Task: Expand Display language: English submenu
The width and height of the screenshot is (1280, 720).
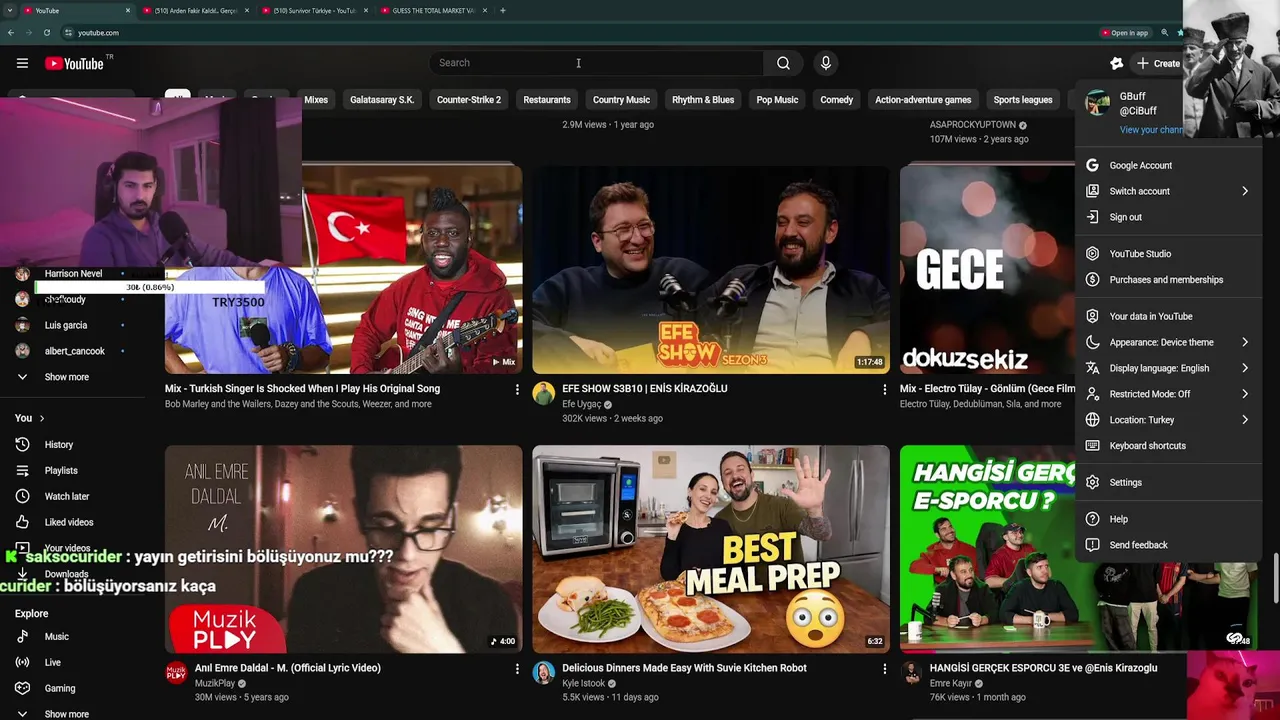Action: click(x=1167, y=368)
